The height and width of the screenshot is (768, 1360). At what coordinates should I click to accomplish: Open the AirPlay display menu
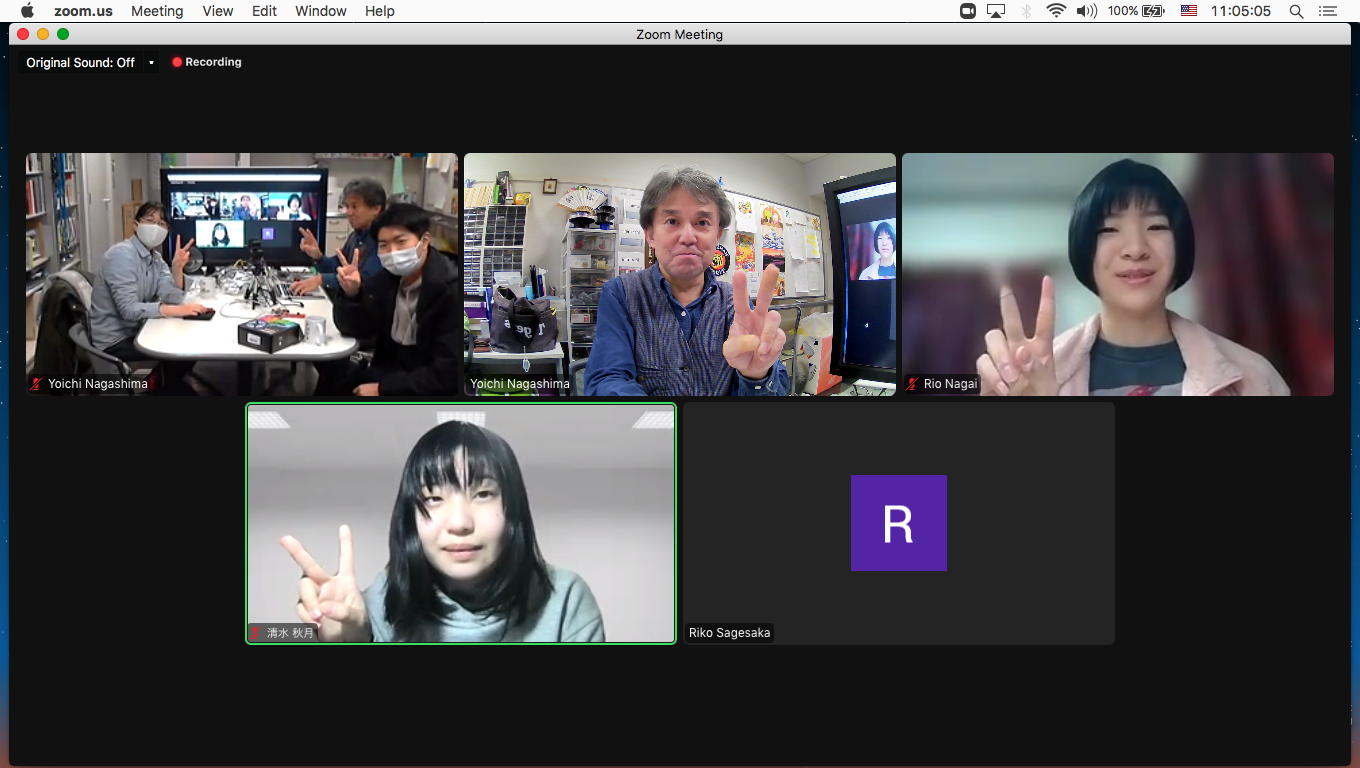996,11
